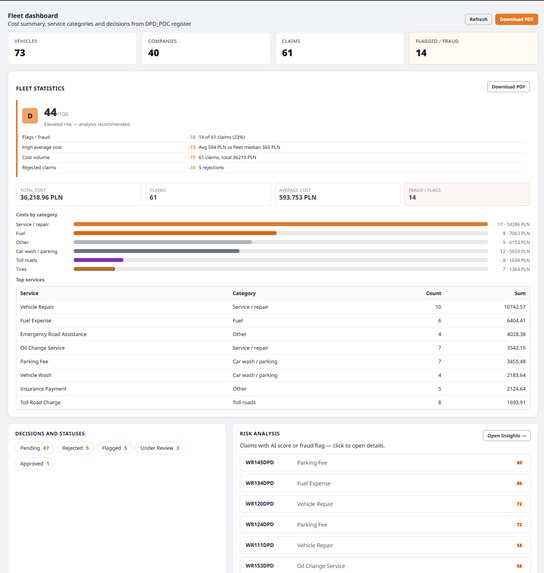Click Average cost 593.753 PLN tile

337,194
